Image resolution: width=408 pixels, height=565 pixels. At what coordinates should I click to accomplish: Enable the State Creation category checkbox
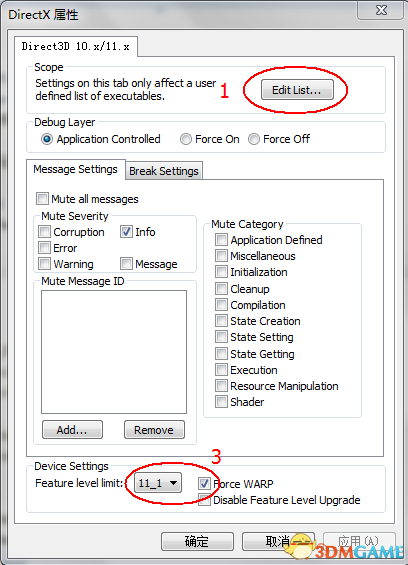tap(221, 320)
